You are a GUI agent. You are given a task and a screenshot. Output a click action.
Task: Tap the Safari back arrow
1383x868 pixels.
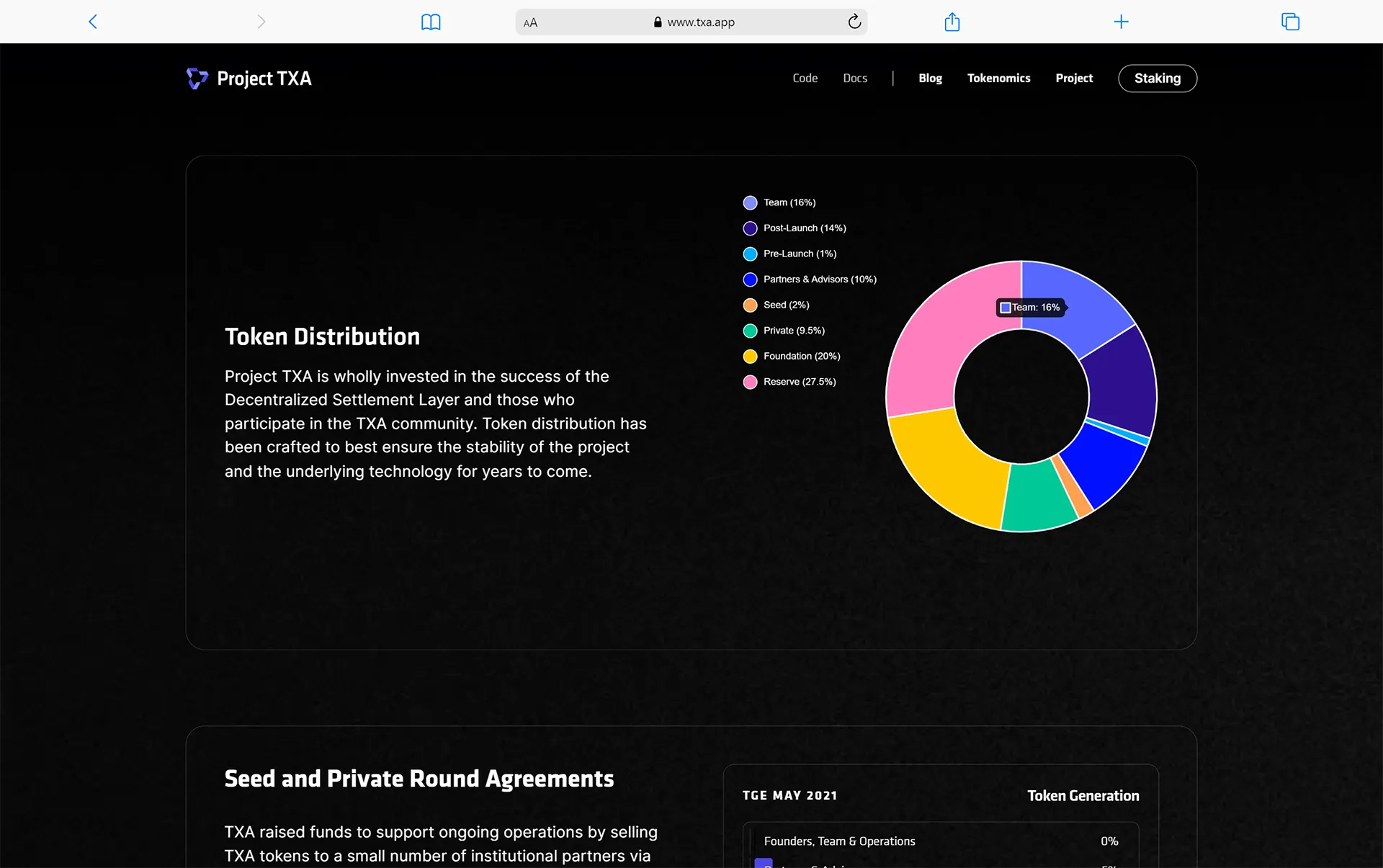[93, 22]
